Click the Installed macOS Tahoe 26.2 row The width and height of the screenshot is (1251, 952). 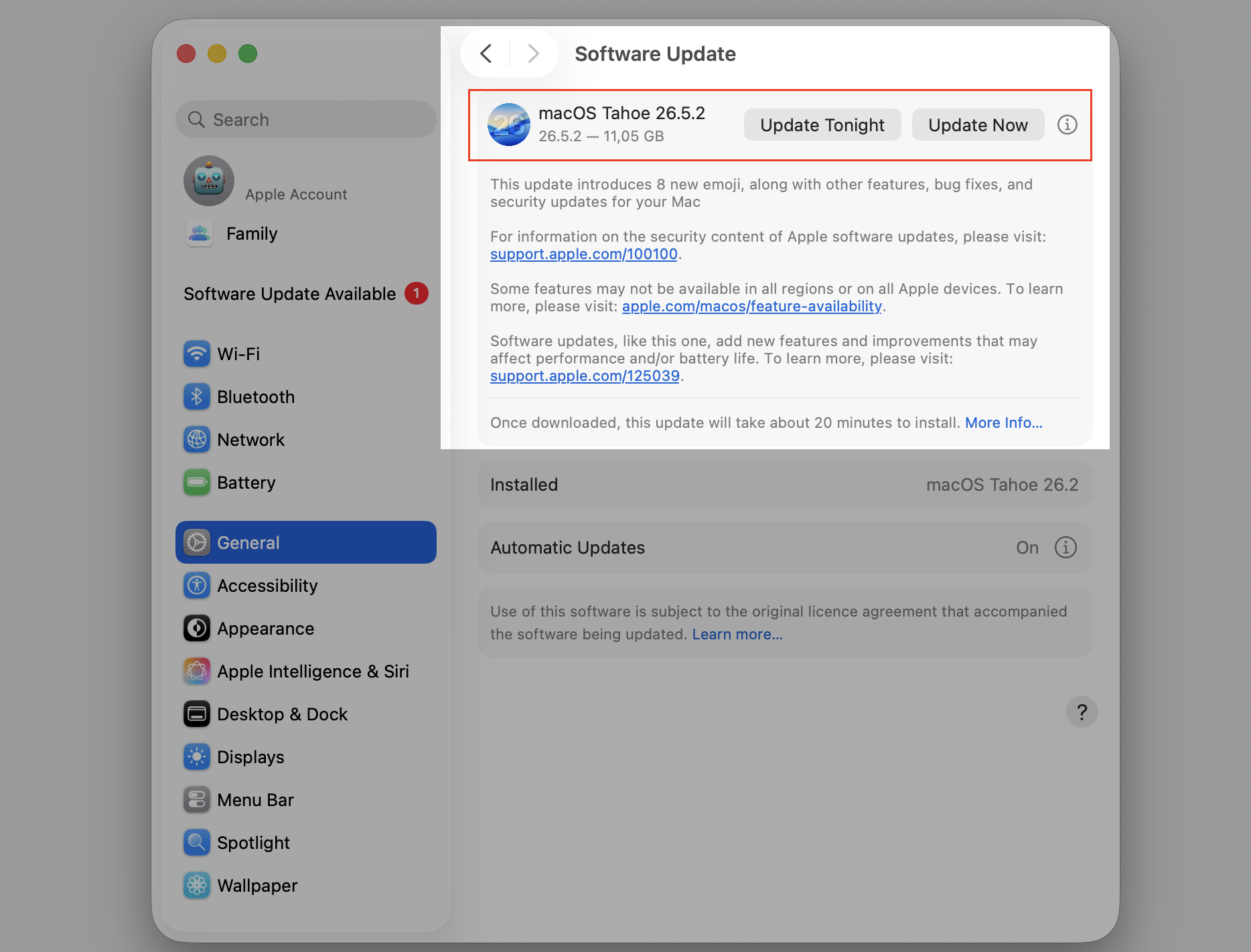[784, 484]
